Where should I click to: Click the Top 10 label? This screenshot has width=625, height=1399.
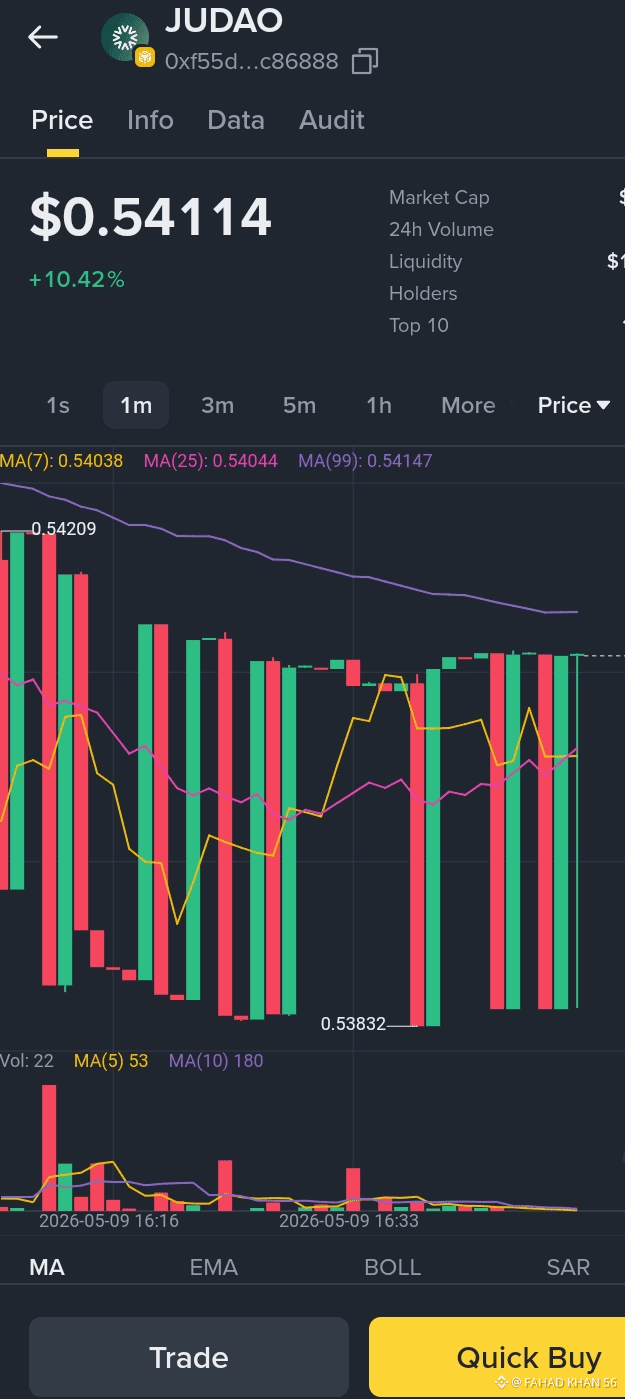[x=418, y=325]
